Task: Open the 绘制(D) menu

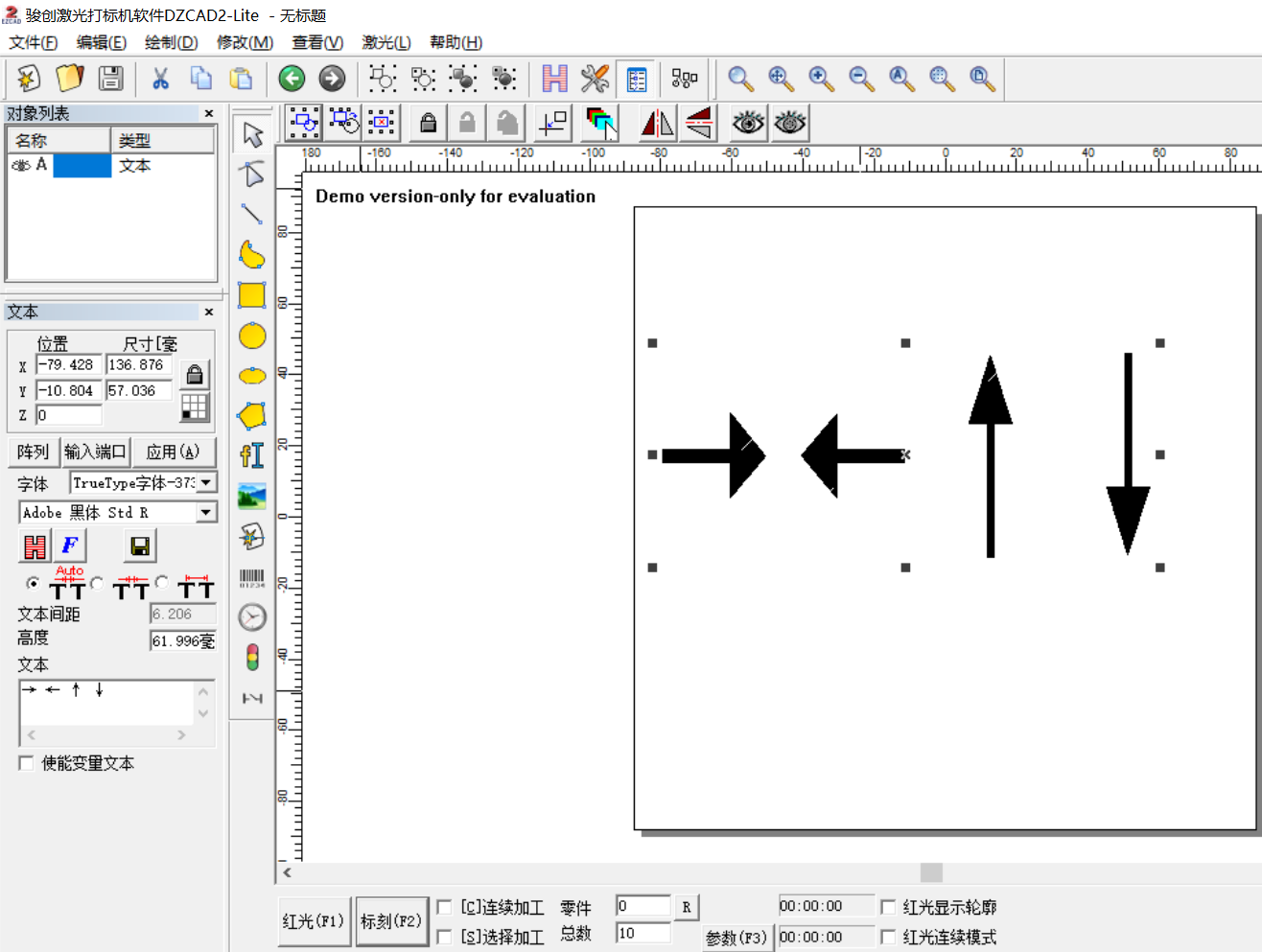Action: click(x=172, y=42)
